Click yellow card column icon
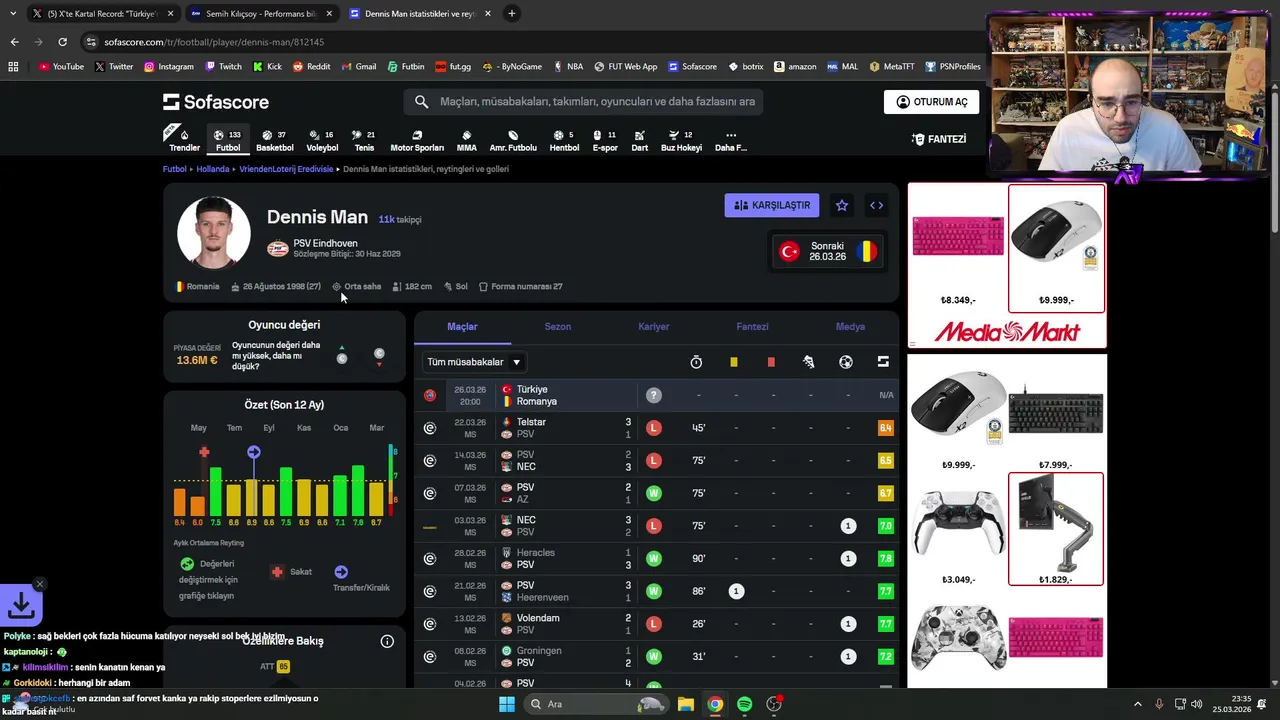Screen dimensions: 1280x720 coord(734,362)
